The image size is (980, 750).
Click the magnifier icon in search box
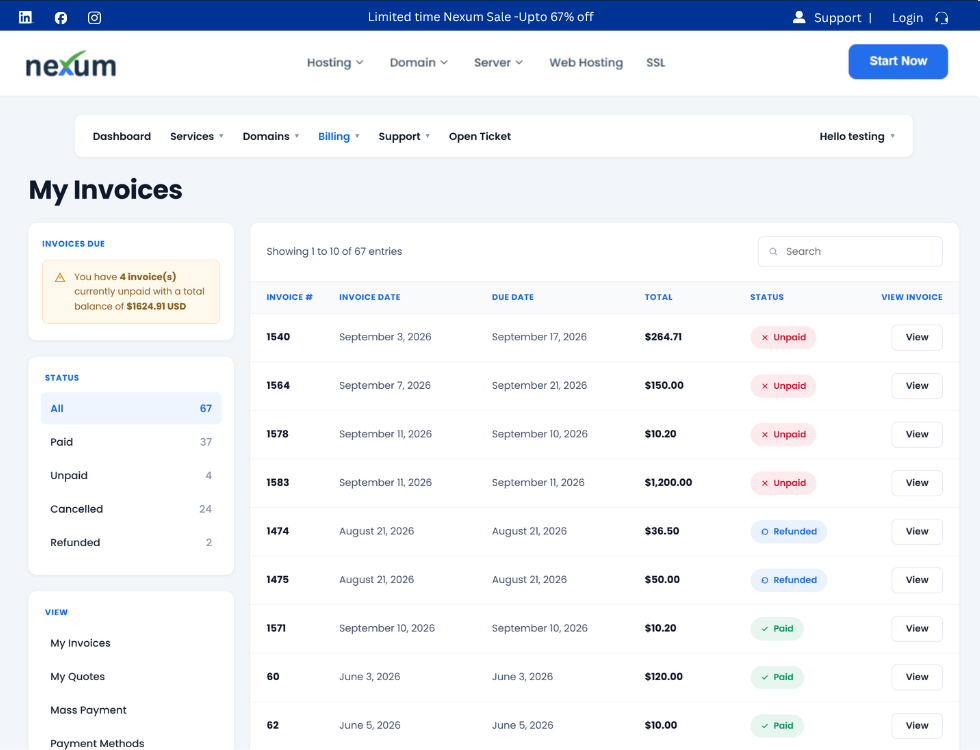(x=773, y=251)
